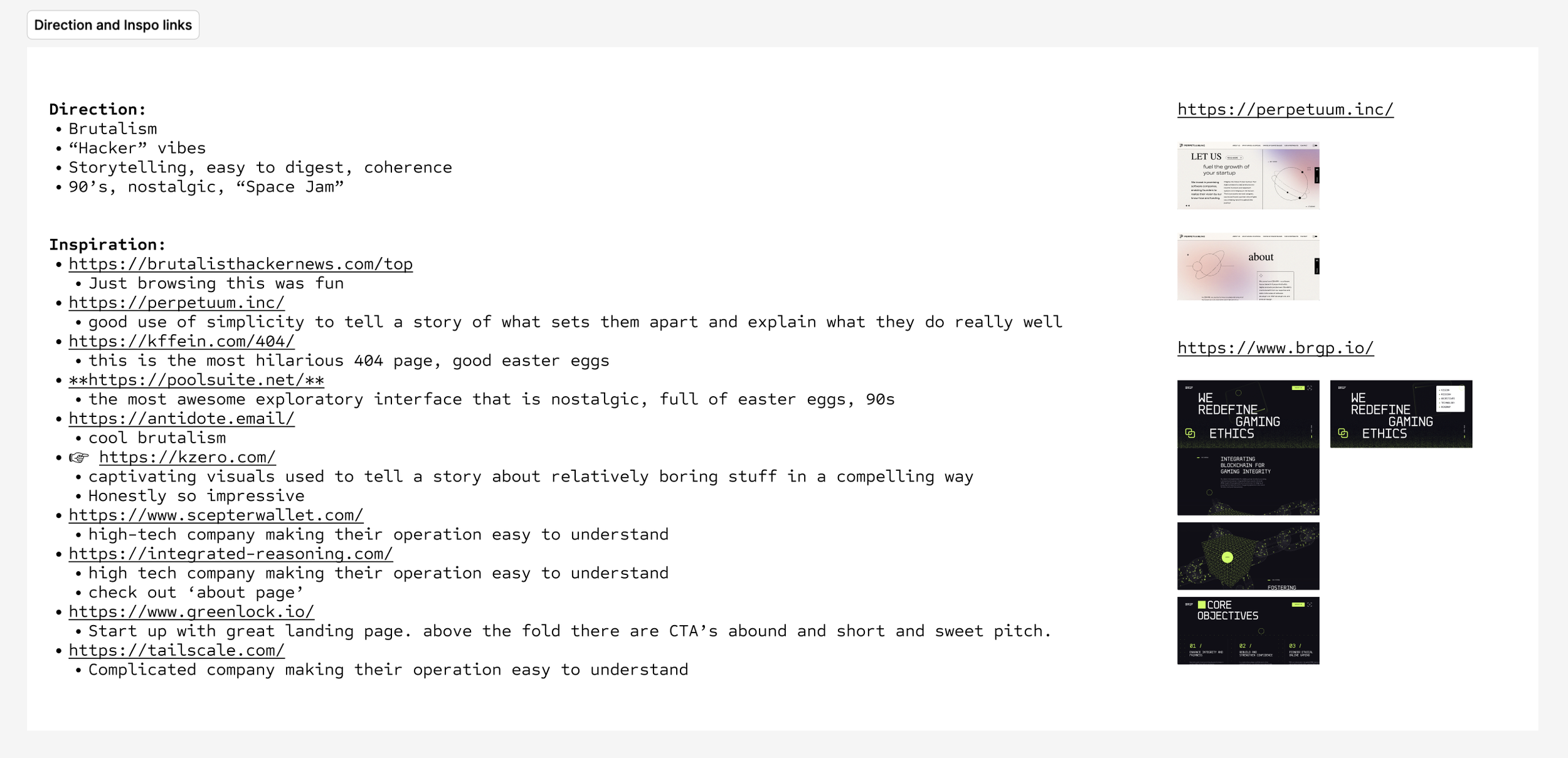Open the kzero.com link
1568x758 pixels.
pos(188,458)
